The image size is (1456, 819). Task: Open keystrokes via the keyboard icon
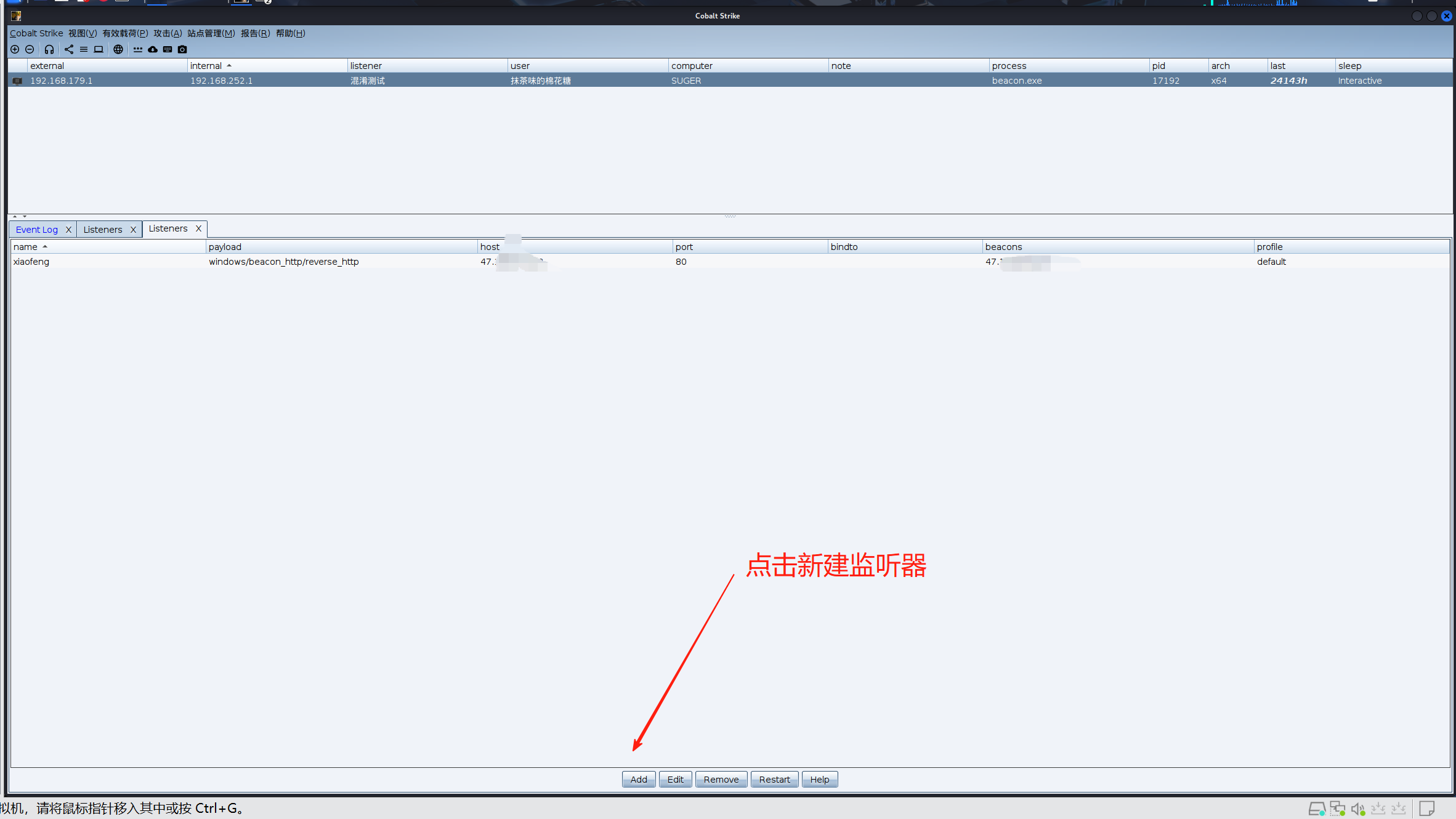point(168,49)
